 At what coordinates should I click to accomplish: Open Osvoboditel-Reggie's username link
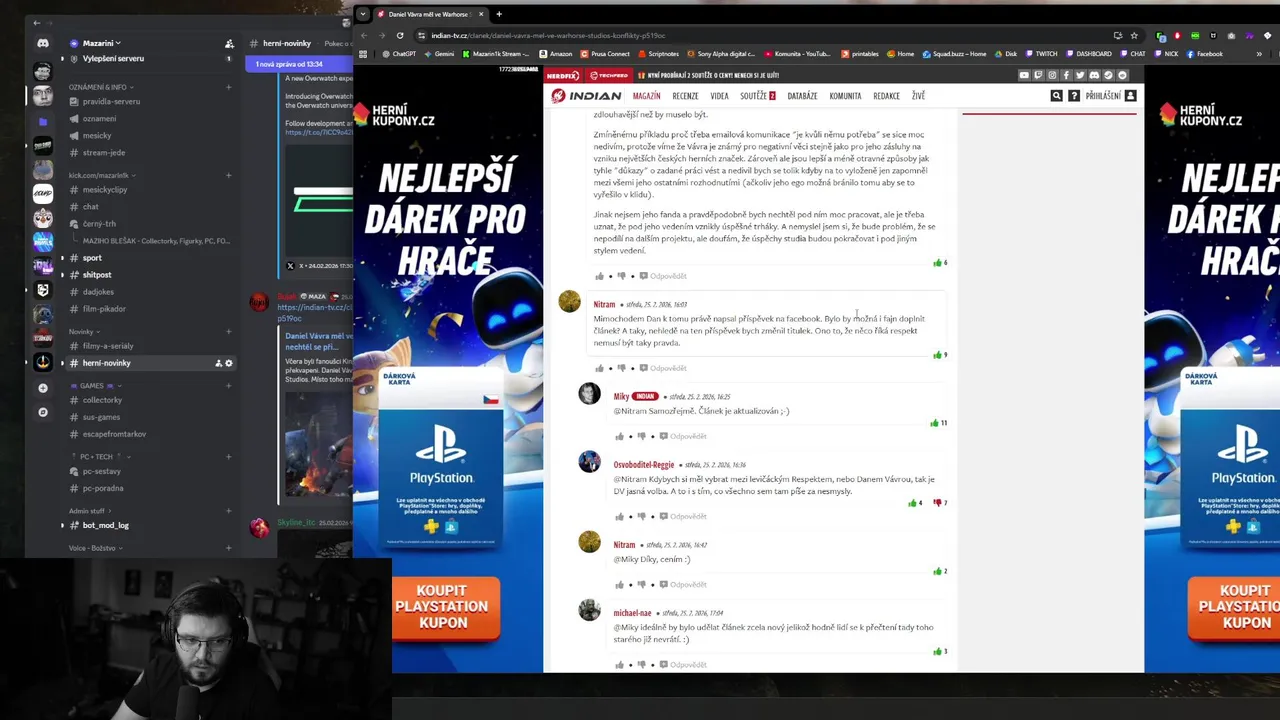[x=644, y=465]
